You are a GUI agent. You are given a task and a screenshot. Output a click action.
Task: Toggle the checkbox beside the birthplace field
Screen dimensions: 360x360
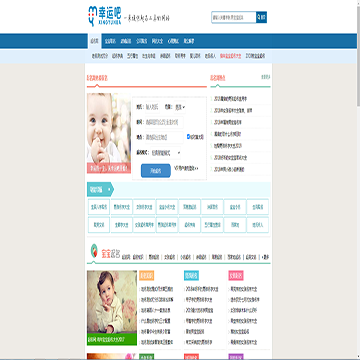pos(188,136)
